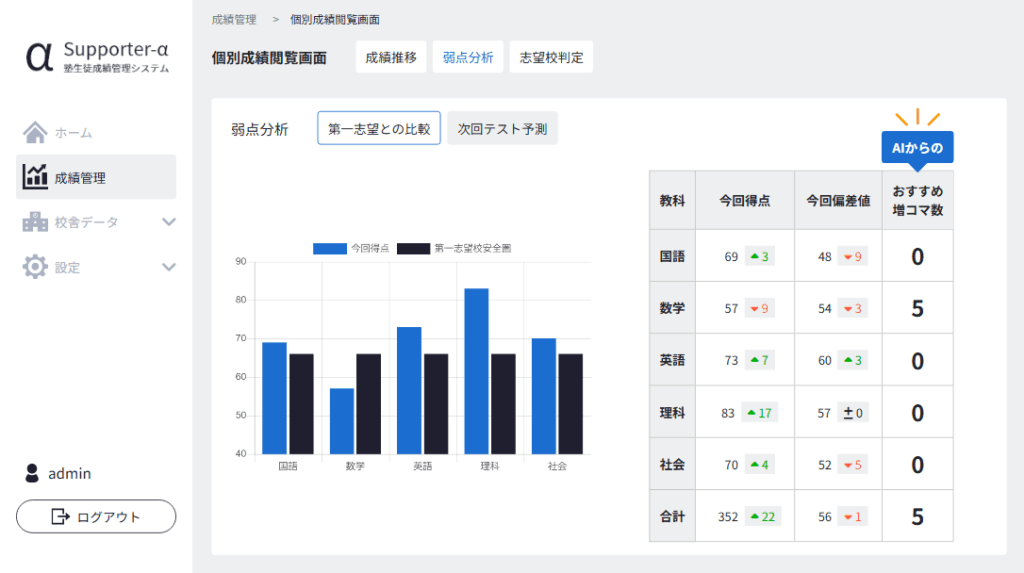Switch to the 弱点分析 tab
Screen dimensions: 1024x573
point(468,57)
